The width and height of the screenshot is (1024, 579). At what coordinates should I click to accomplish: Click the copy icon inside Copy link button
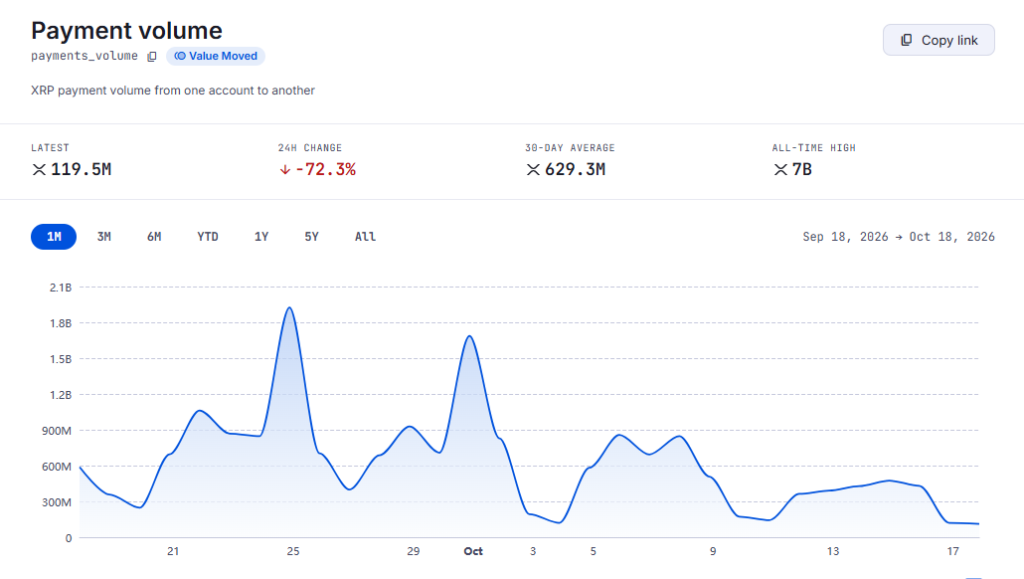click(906, 40)
